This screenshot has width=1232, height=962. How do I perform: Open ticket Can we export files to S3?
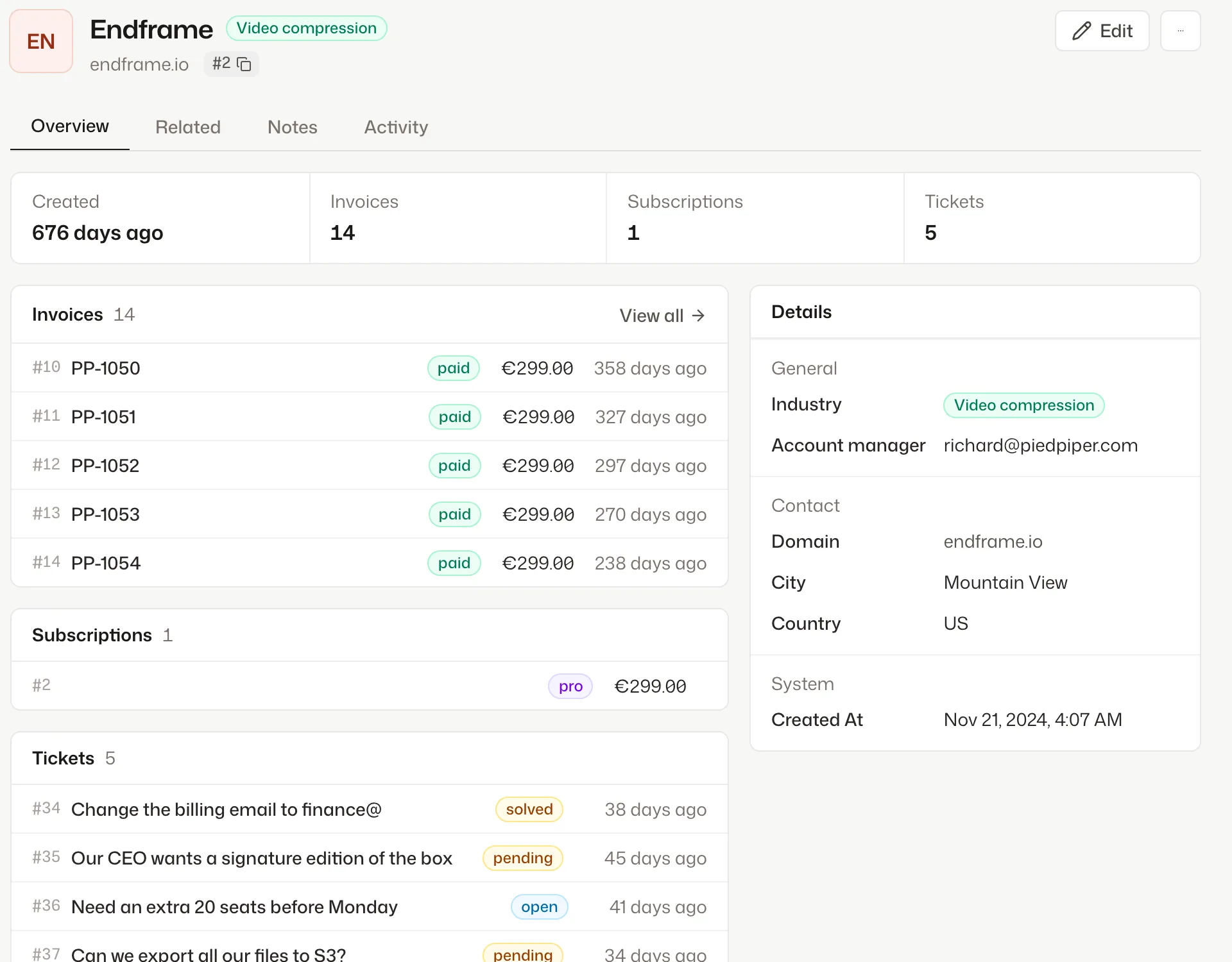(x=370, y=947)
